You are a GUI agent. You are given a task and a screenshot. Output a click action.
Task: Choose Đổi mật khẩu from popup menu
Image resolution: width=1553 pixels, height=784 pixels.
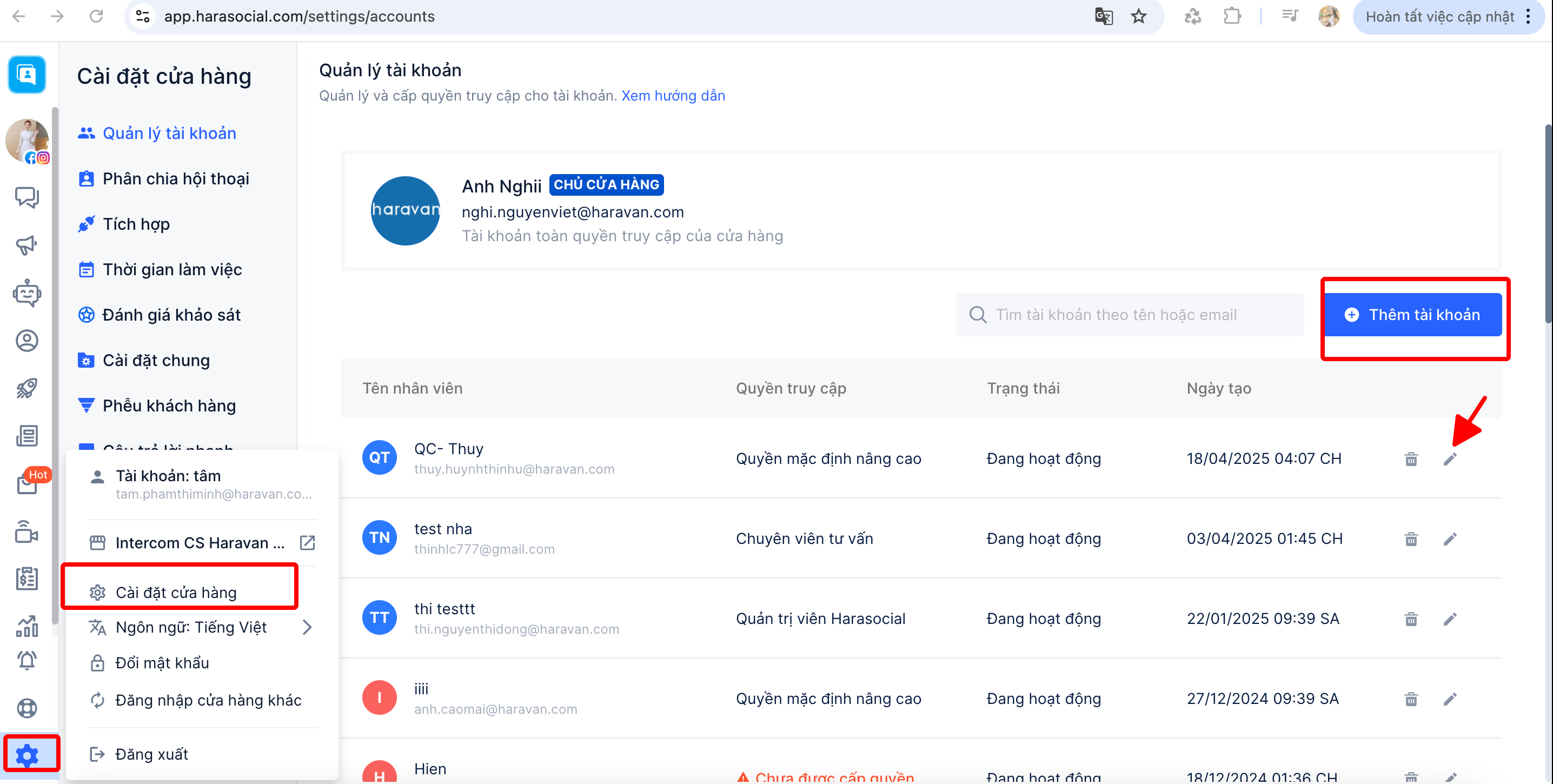[162, 663]
